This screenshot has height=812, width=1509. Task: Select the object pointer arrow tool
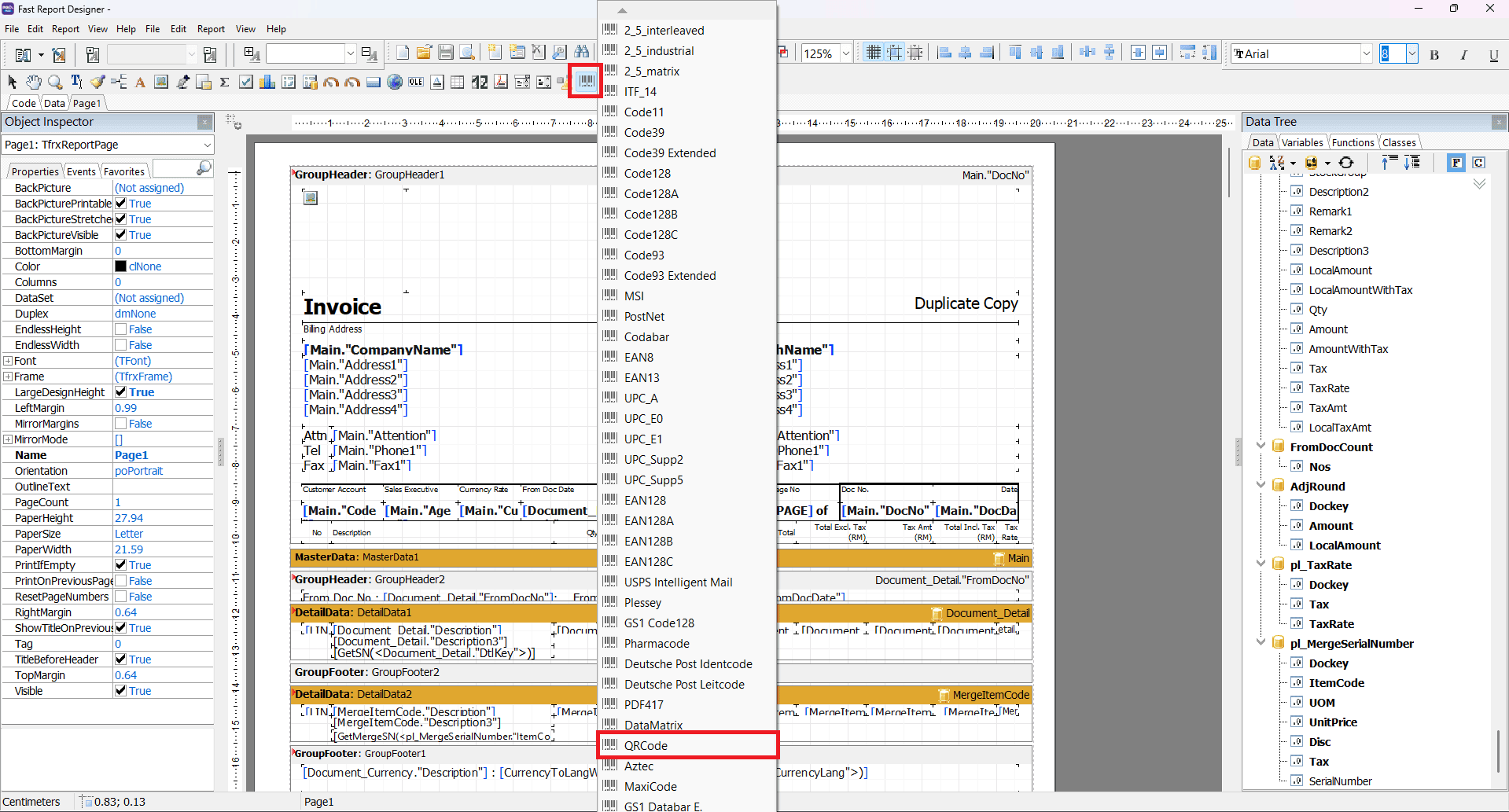click(x=12, y=82)
